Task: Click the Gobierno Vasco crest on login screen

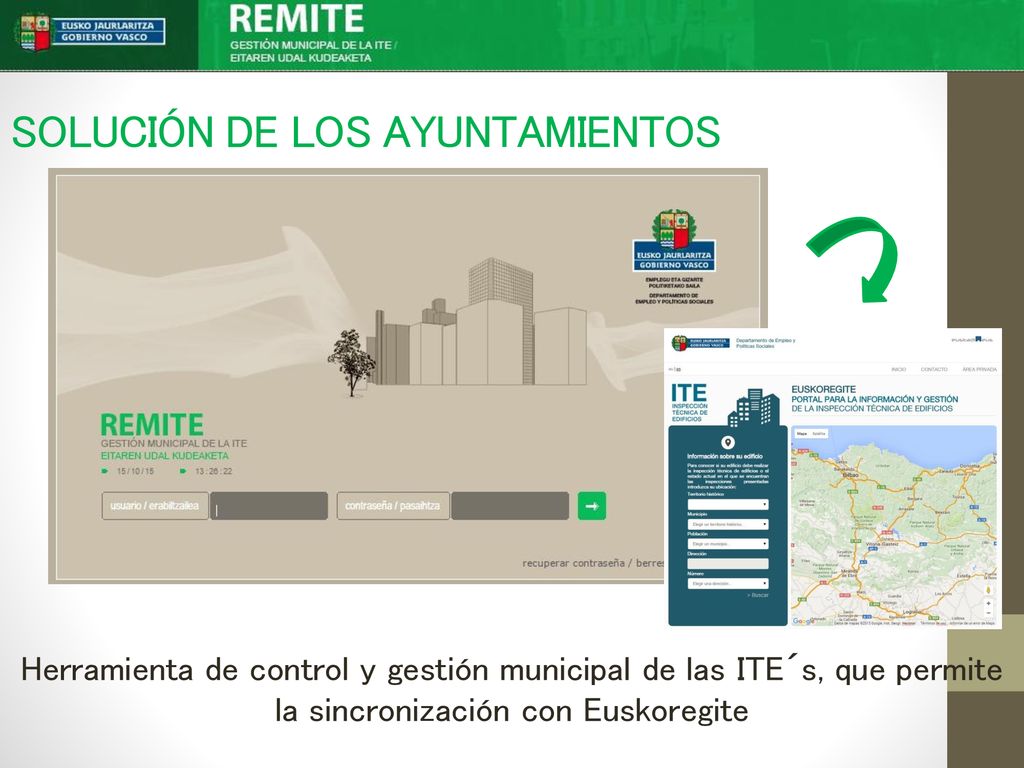Action: pyautogui.click(x=674, y=240)
